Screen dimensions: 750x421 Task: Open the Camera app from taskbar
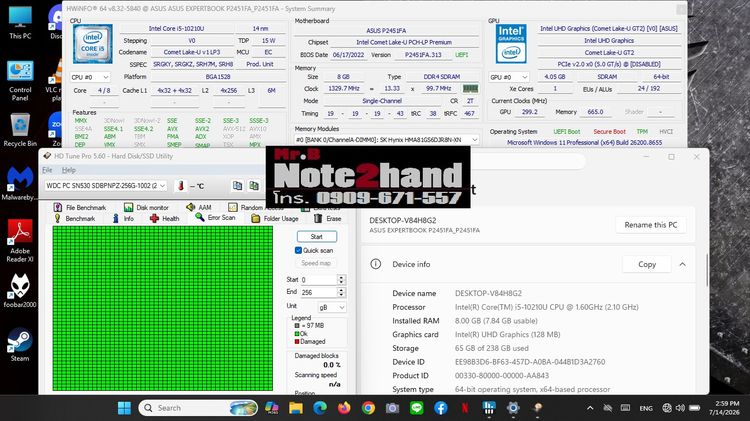[x=392, y=408]
